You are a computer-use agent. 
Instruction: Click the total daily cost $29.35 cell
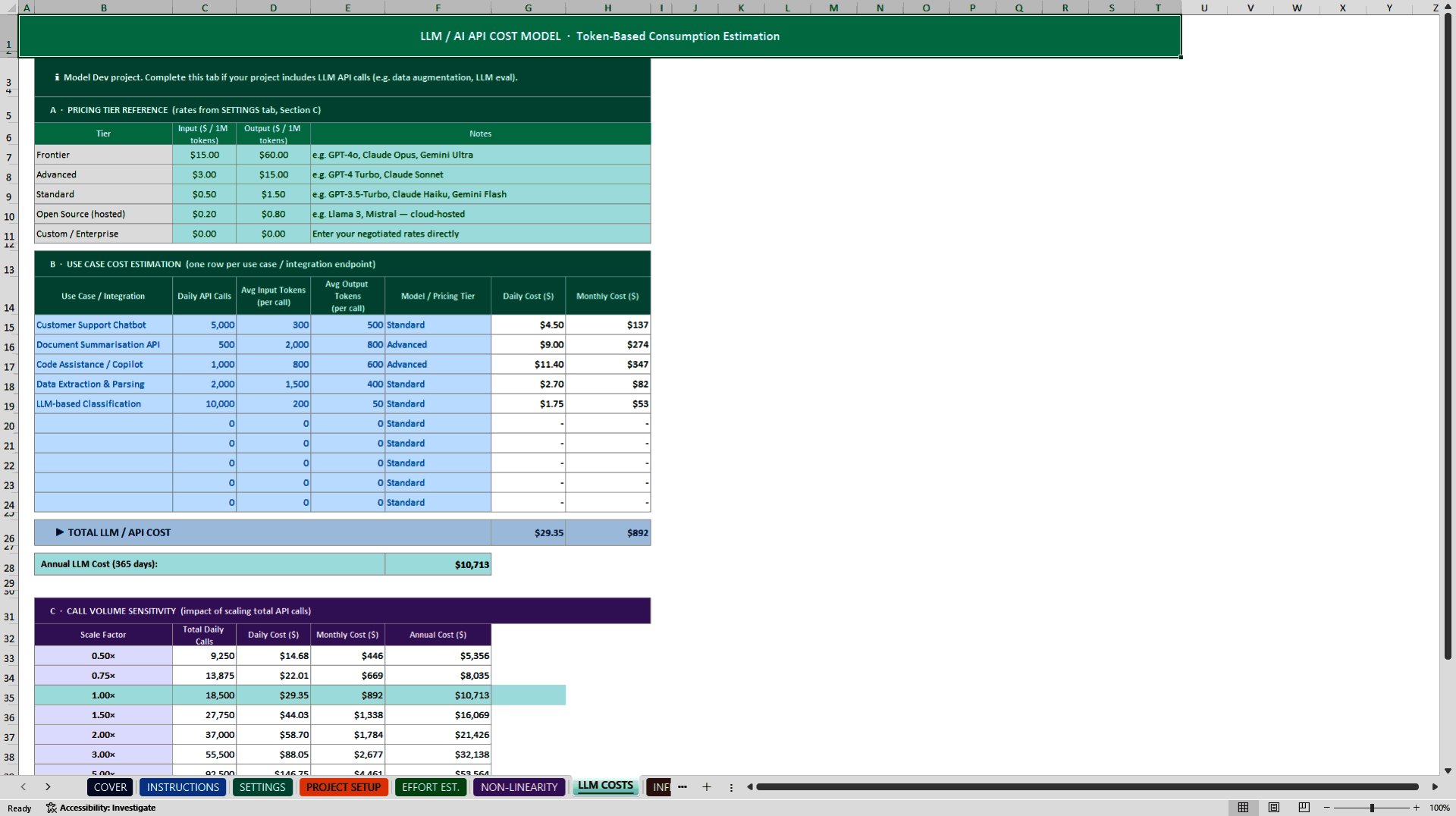[x=528, y=532]
